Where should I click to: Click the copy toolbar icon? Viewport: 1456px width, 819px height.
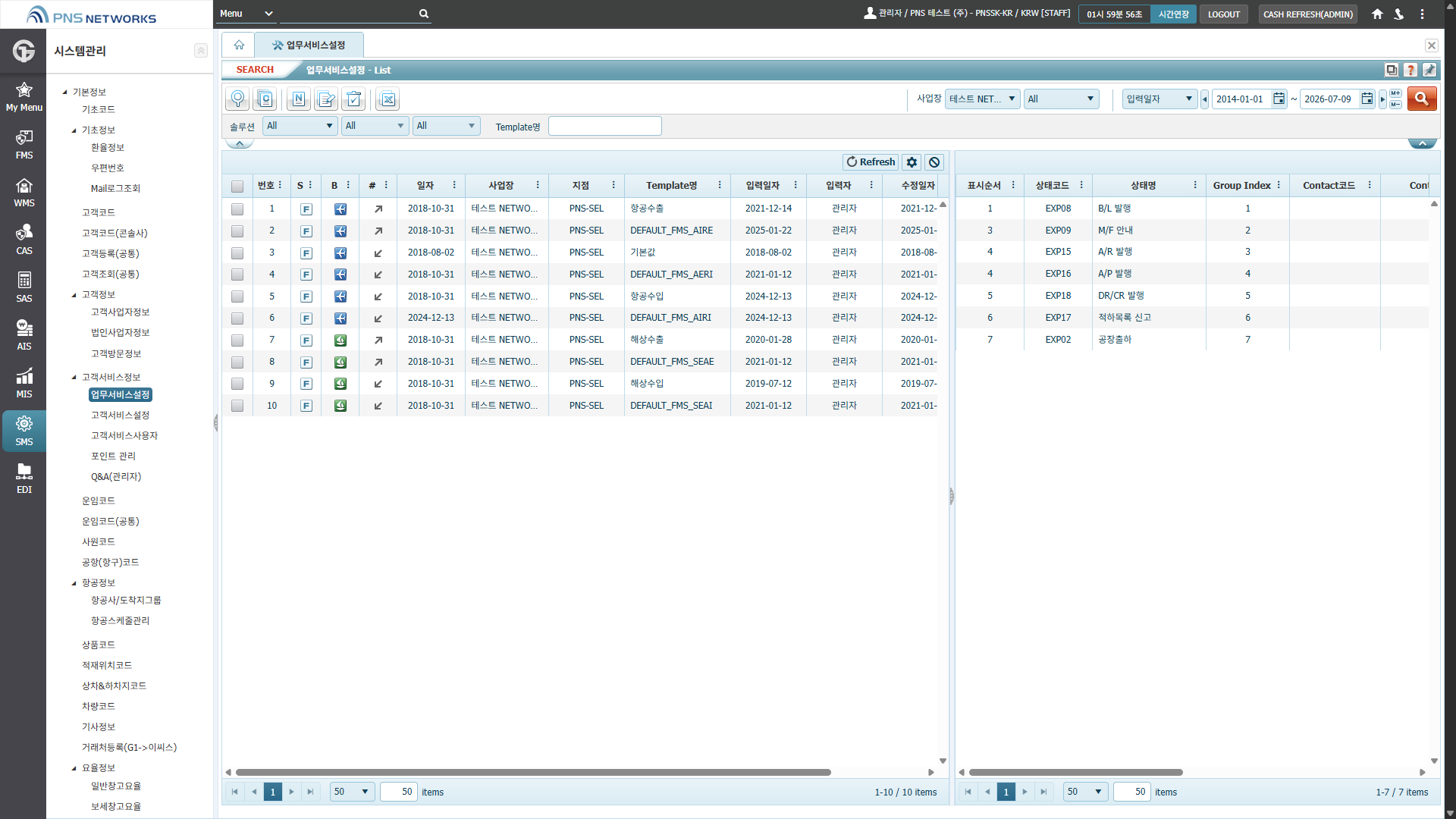[x=265, y=99]
